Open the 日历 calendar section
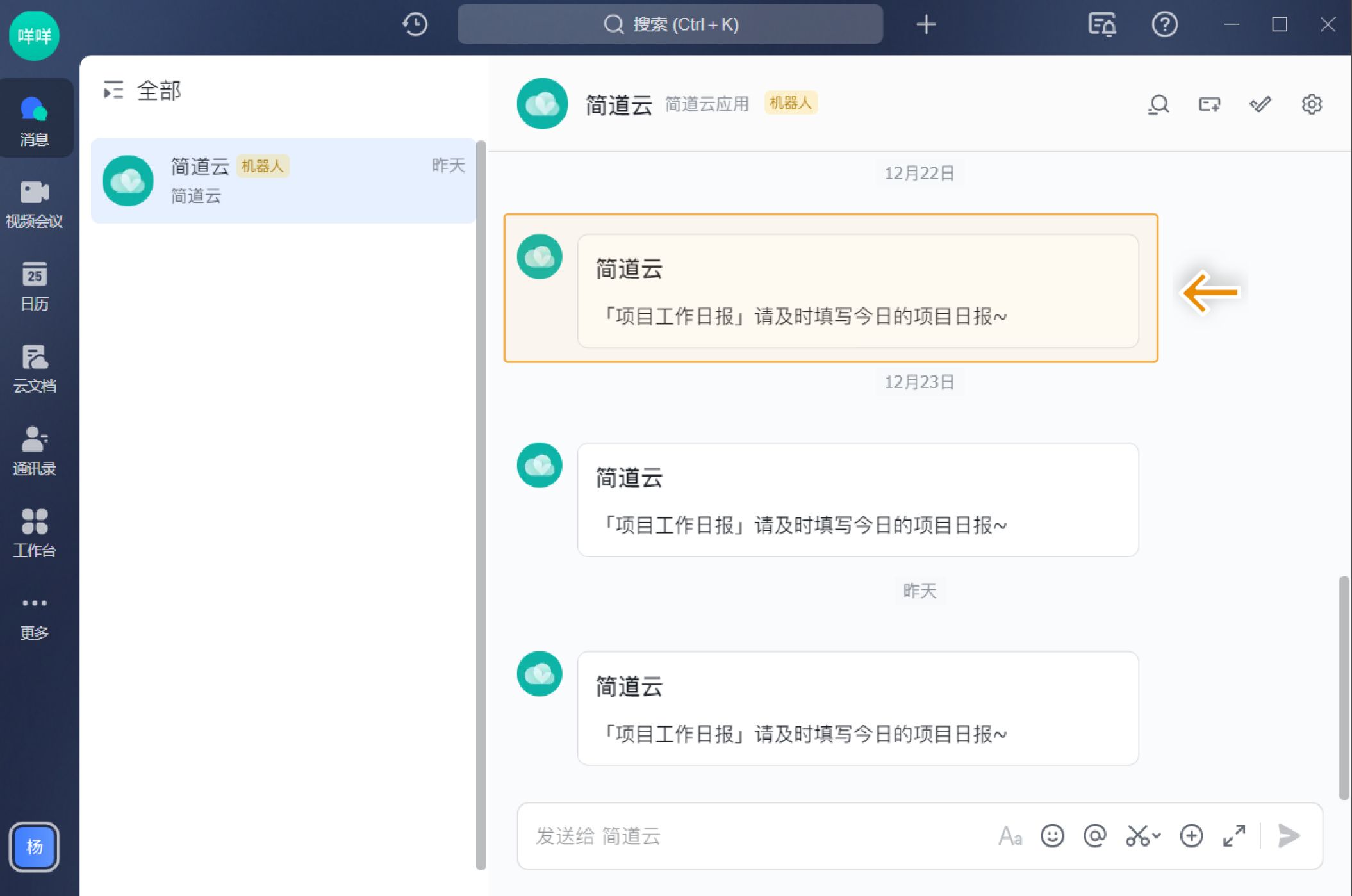Viewport: 1352px width, 896px height. click(x=35, y=286)
